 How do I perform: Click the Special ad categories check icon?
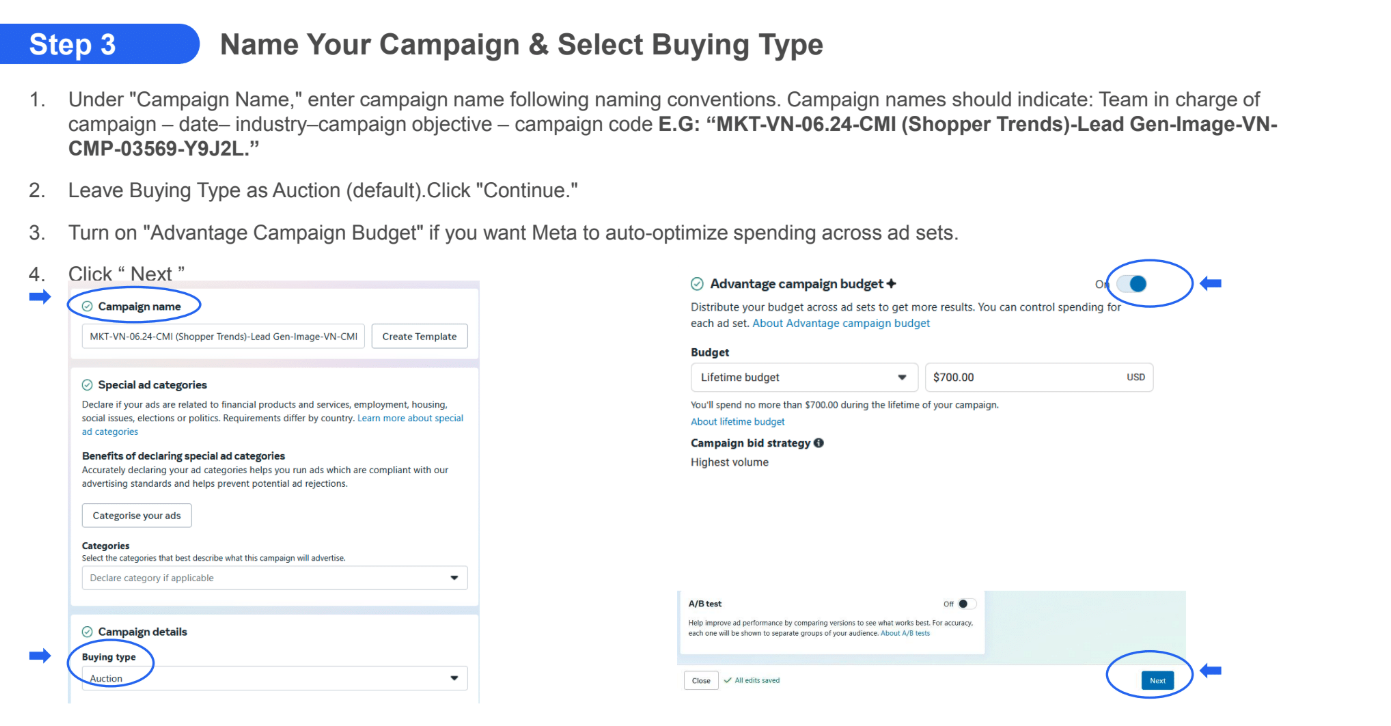[x=88, y=385]
